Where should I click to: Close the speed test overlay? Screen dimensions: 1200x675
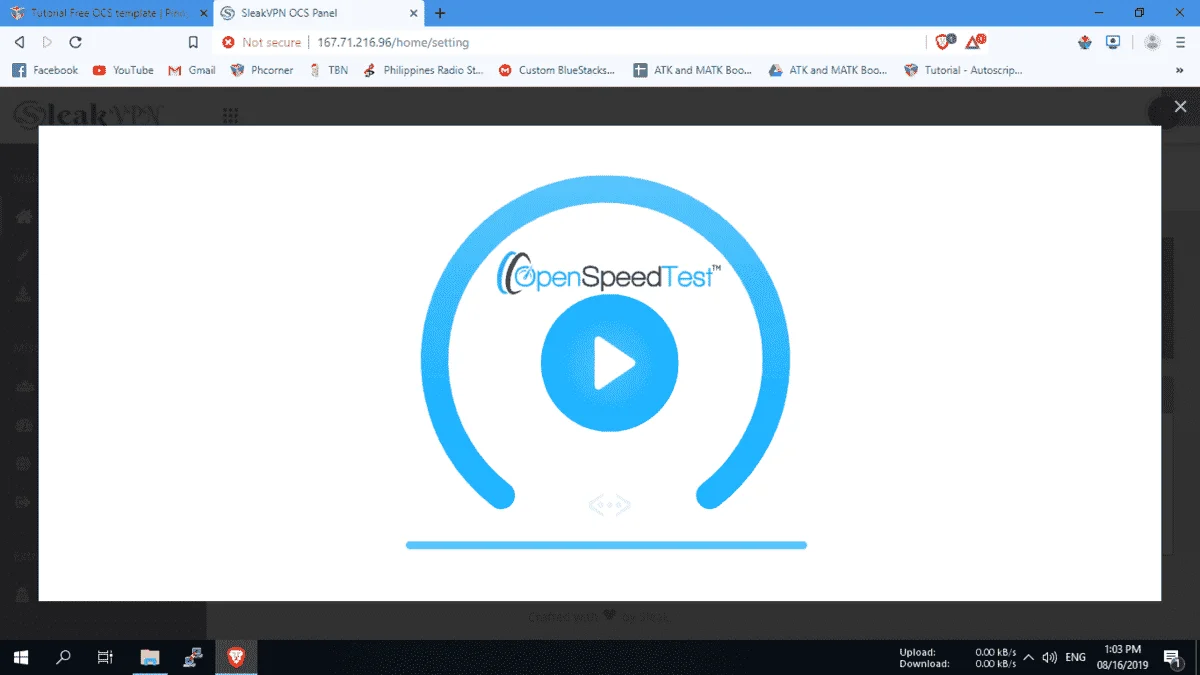pyautogui.click(x=1180, y=107)
